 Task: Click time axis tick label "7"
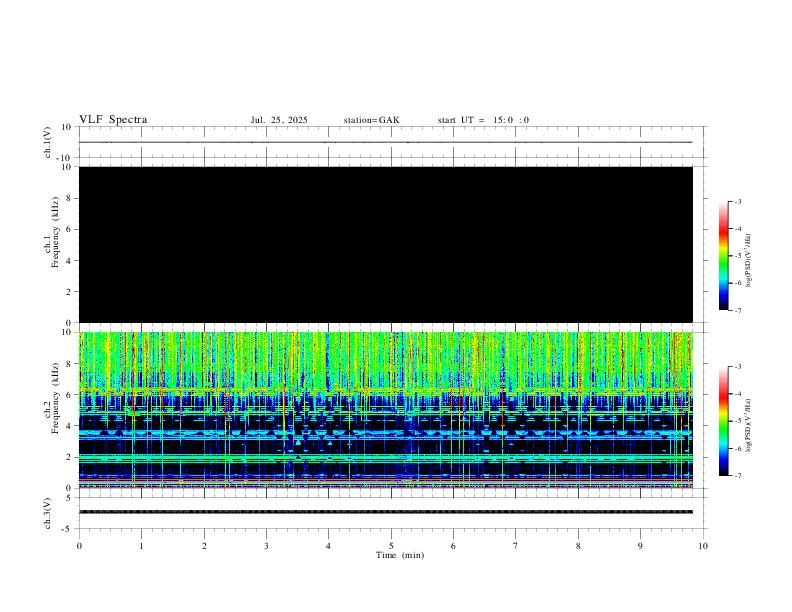[x=516, y=546]
